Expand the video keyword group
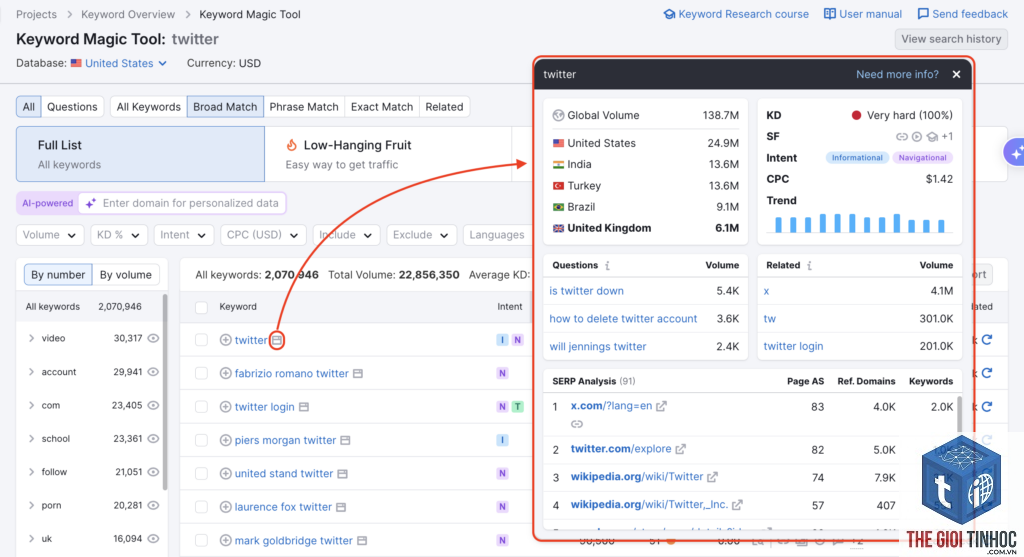This screenshot has width=1024, height=557. click(x=31, y=338)
